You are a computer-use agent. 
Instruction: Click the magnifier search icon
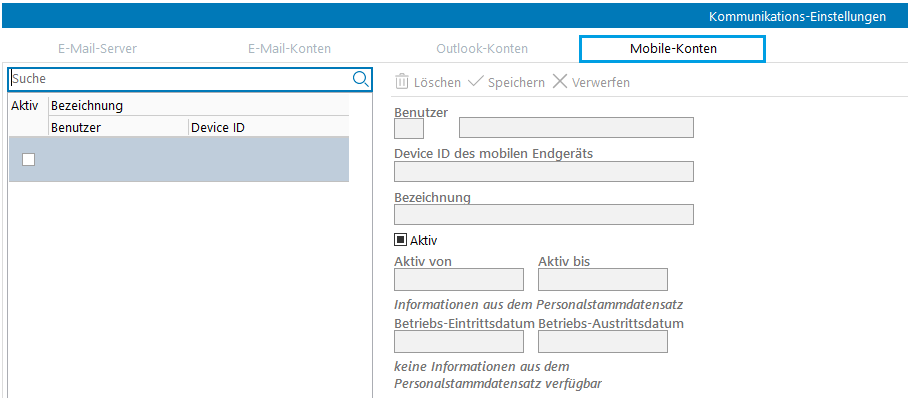pyautogui.click(x=361, y=79)
